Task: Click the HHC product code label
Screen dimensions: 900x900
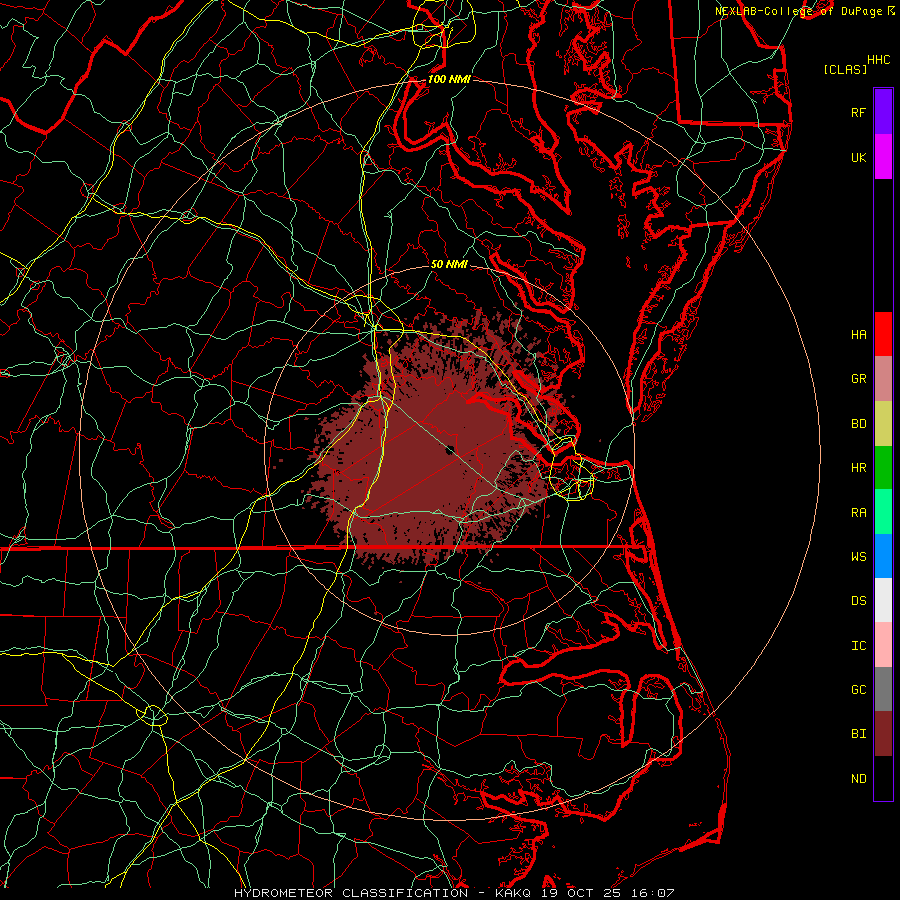Action: [878, 60]
